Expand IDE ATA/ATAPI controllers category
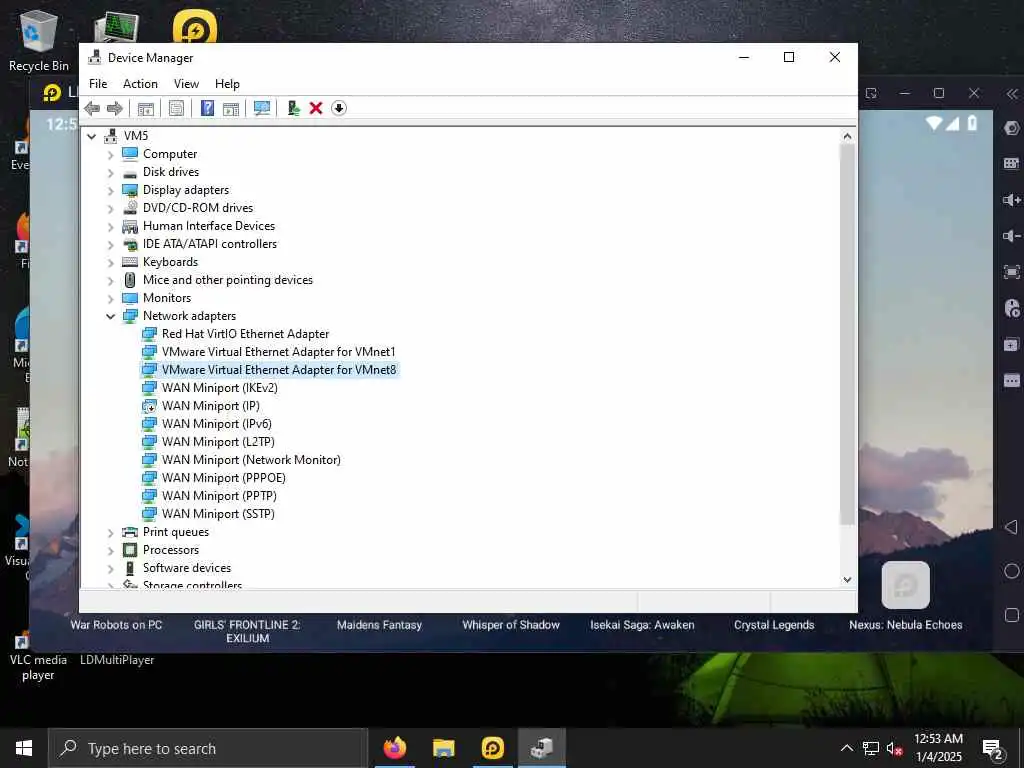1024x768 pixels. pos(110,245)
